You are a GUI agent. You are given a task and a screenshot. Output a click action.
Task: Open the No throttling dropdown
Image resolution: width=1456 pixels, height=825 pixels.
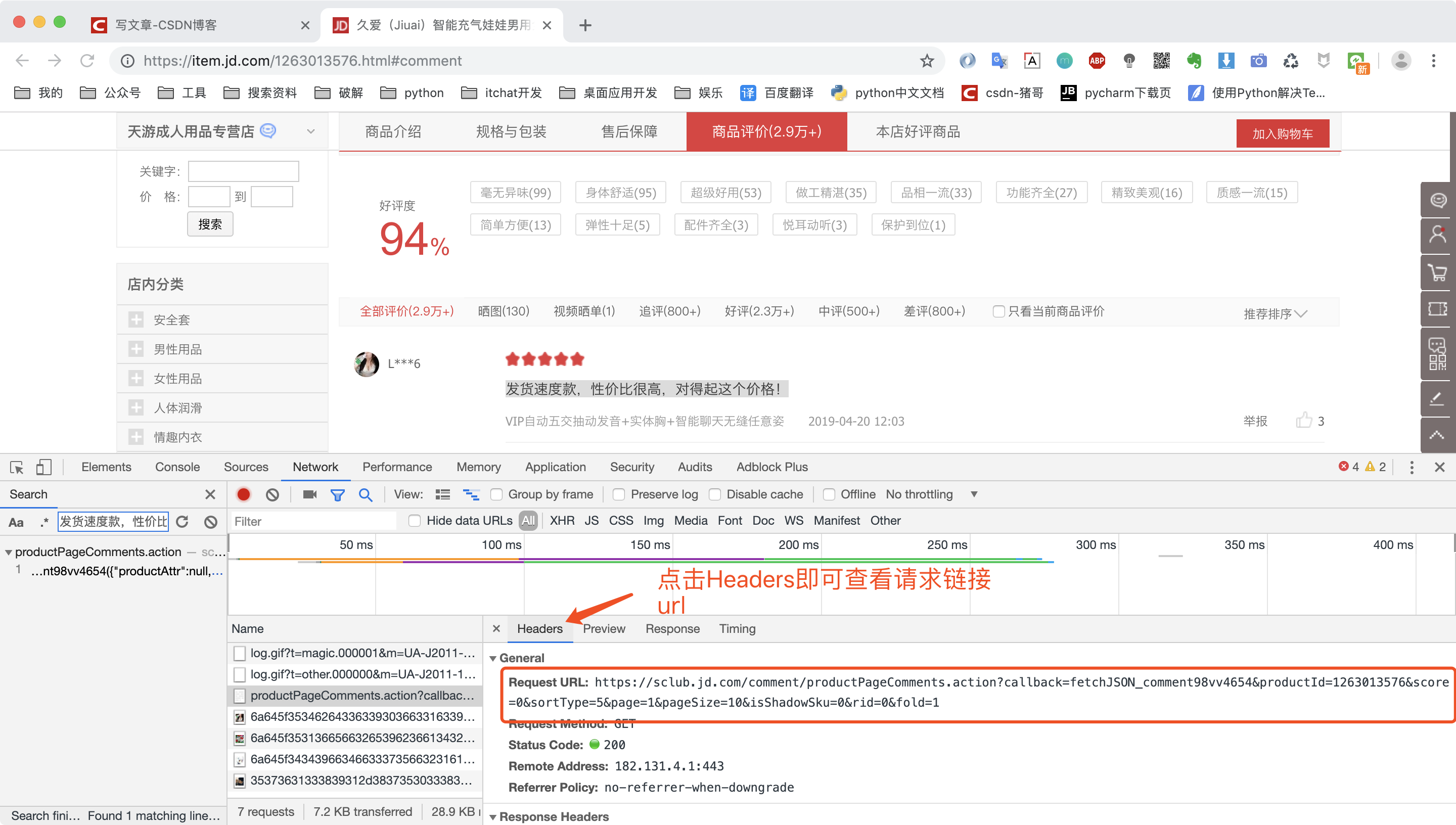[x=974, y=494]
